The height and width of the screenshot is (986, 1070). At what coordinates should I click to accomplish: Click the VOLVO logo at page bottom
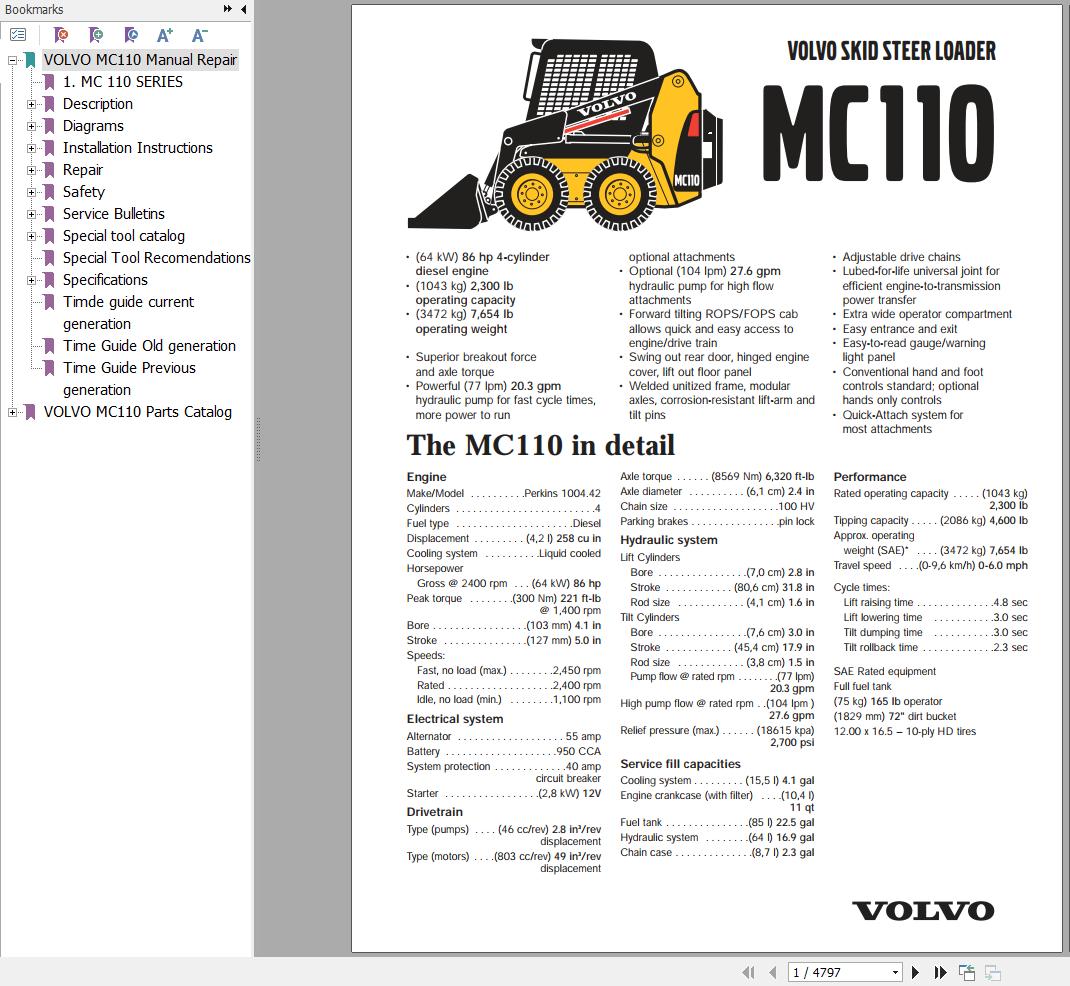pyautogui.click(x=923, y=911)
